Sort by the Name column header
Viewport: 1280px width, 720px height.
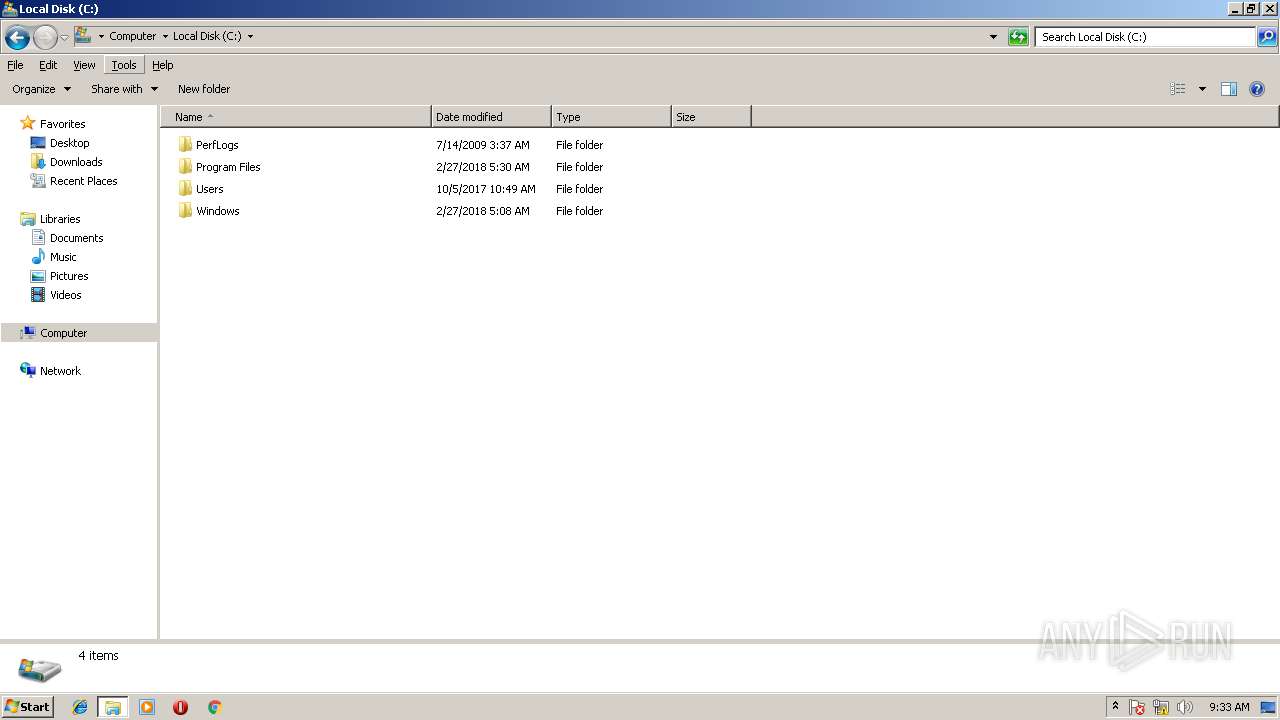[x=296, y=117]
